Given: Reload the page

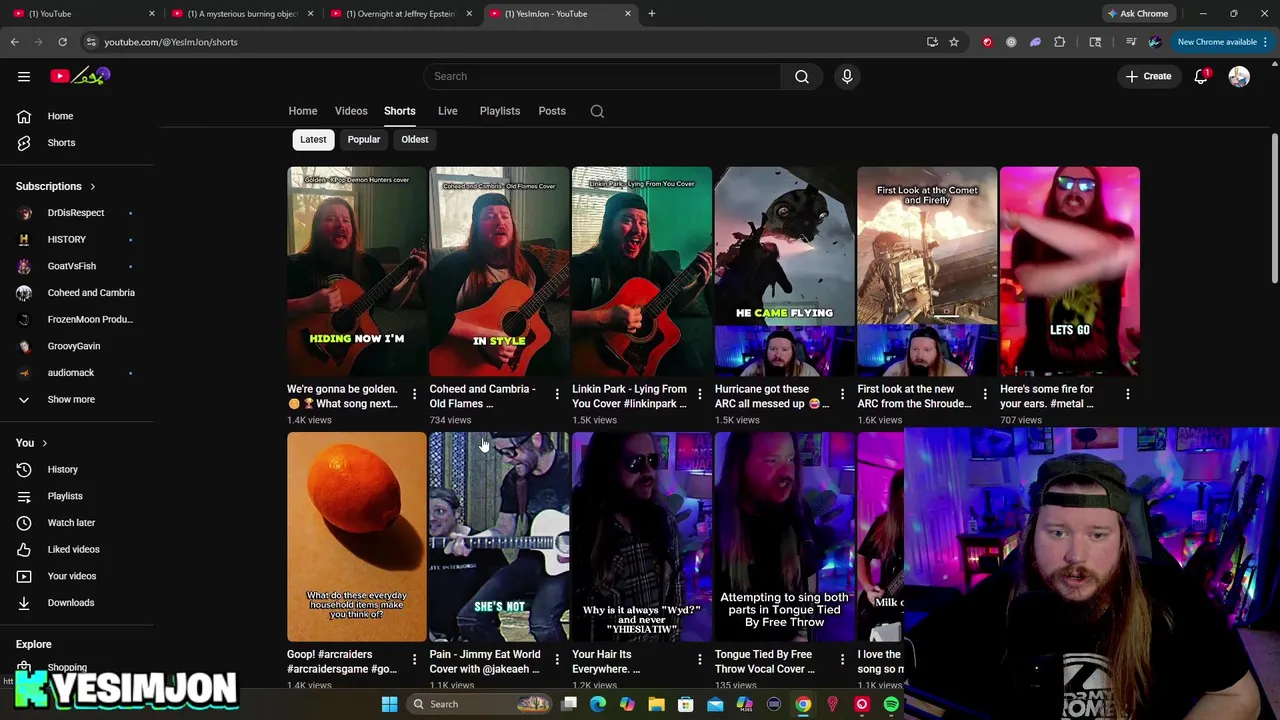Looking at the screenshot, I should coord(62,42).
